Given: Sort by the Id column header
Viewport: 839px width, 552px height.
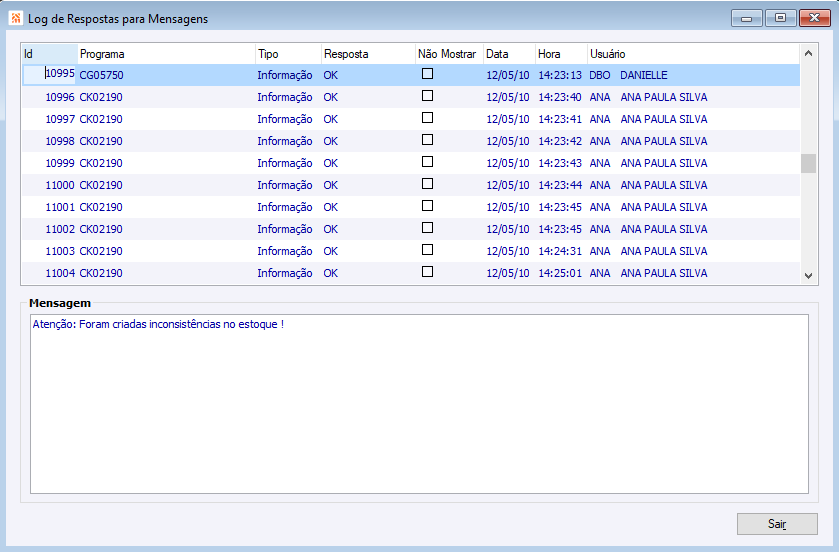Looking at the screenshot, I should coord(49,54).
